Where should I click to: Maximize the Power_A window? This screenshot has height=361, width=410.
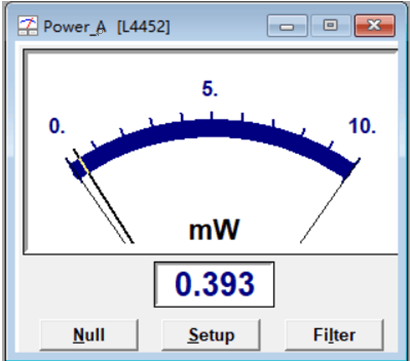(x=330, y=25)
